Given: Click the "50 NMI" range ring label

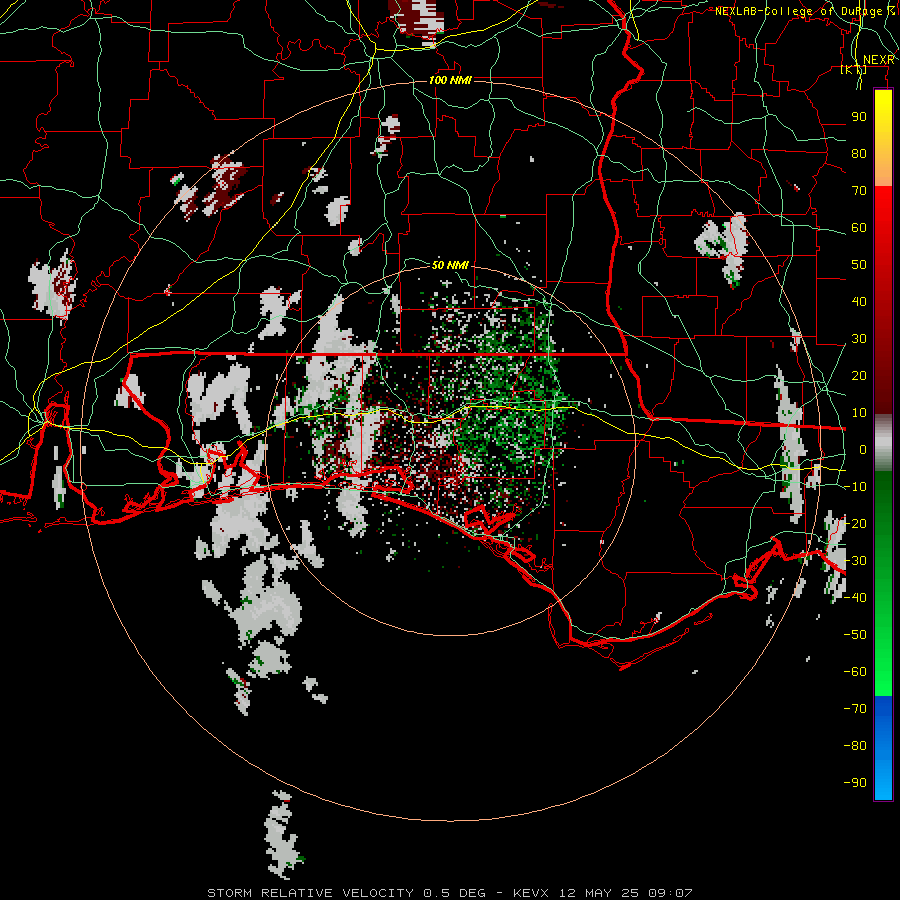Looking at the screenshot, I should [x=450, y=265].
